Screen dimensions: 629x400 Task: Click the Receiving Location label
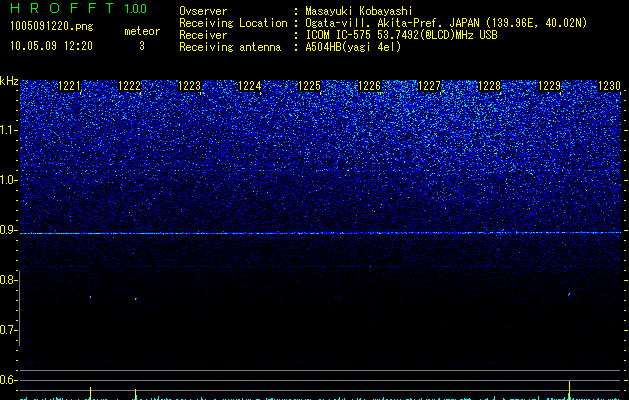coord(233,23)
